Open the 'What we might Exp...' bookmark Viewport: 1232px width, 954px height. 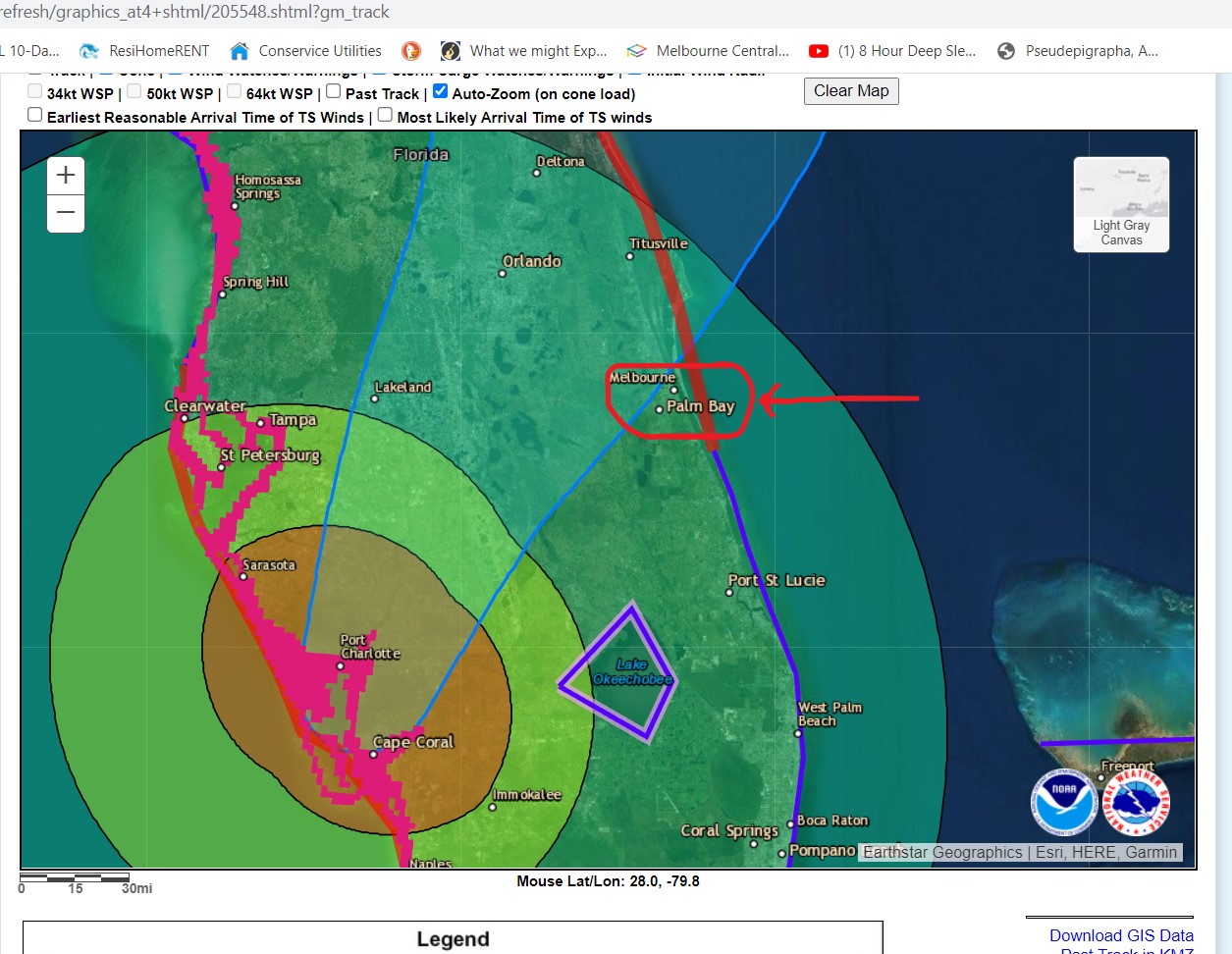click(524, 51)
